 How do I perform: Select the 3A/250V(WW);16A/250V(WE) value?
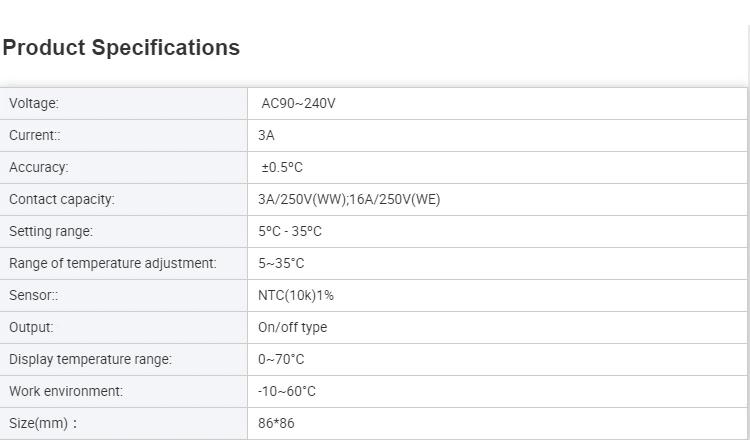click(349, 199)
